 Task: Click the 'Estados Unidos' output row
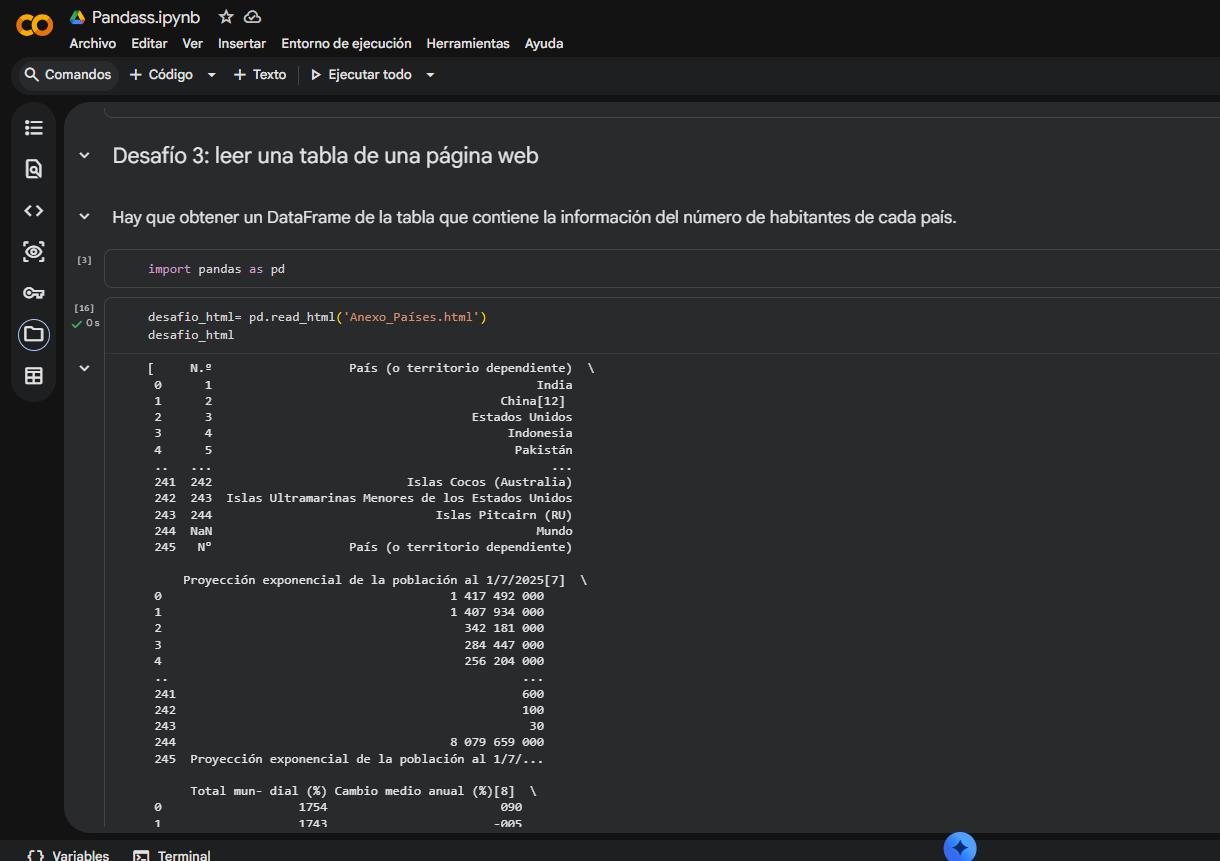tap(522, 417)
